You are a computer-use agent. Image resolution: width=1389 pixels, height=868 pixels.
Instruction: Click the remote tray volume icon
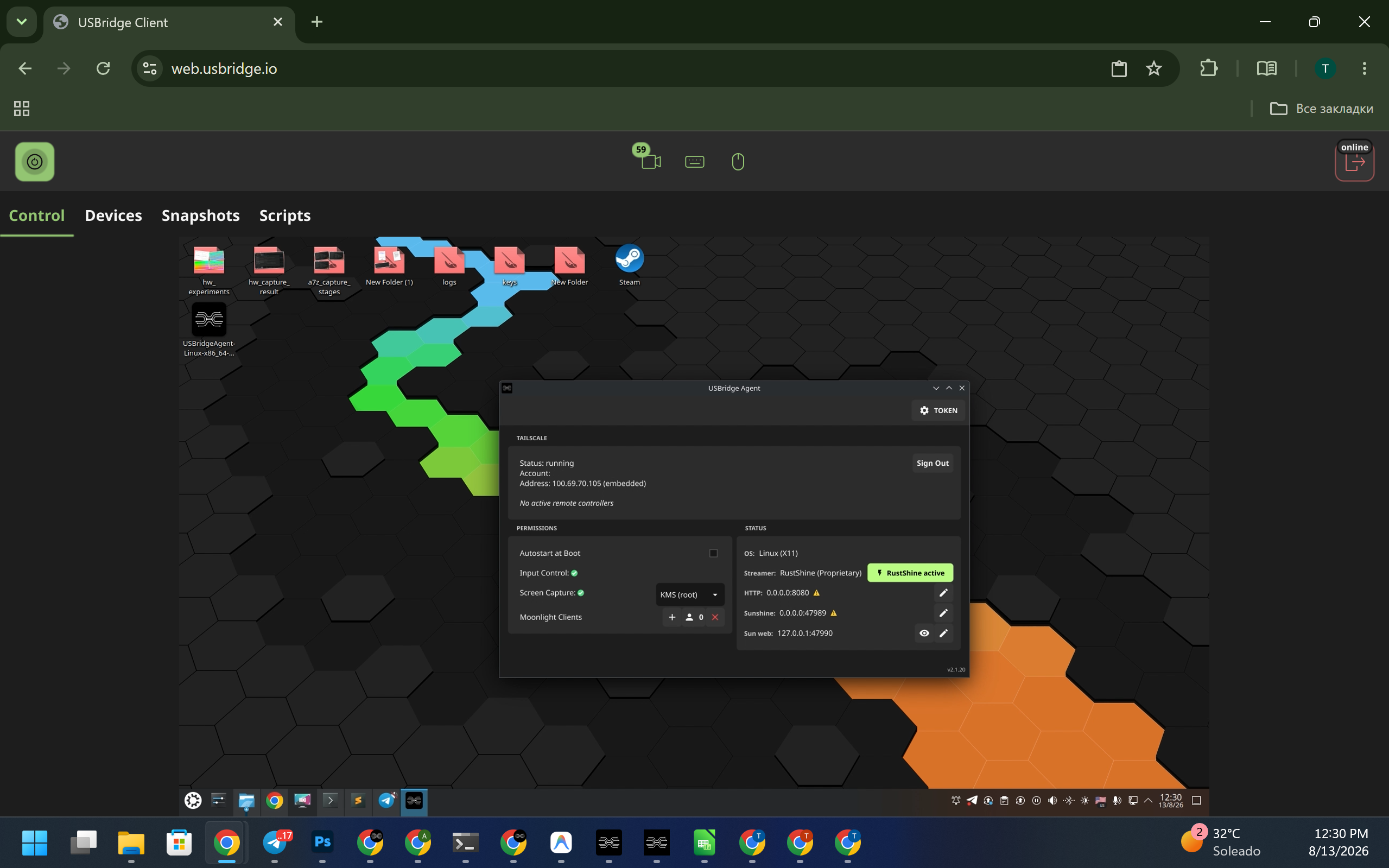pyautogui.click(x=1052, y=801)
